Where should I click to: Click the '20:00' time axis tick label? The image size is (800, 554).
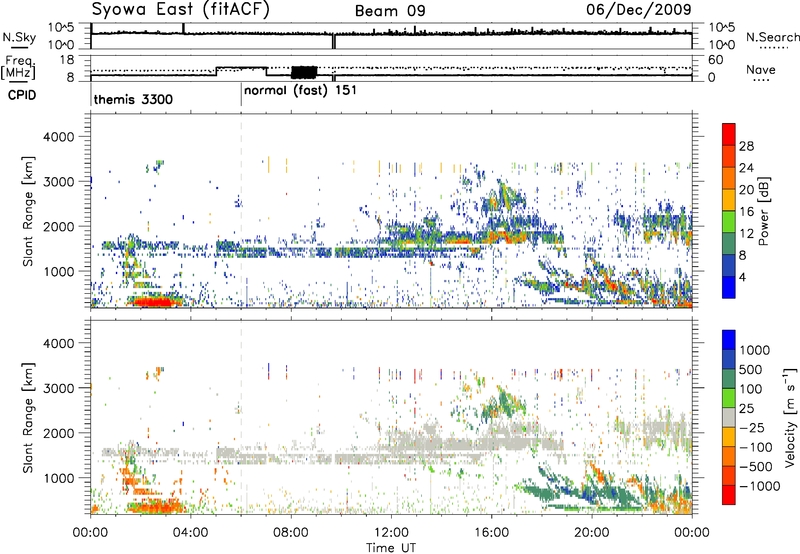tap(592, 533)
